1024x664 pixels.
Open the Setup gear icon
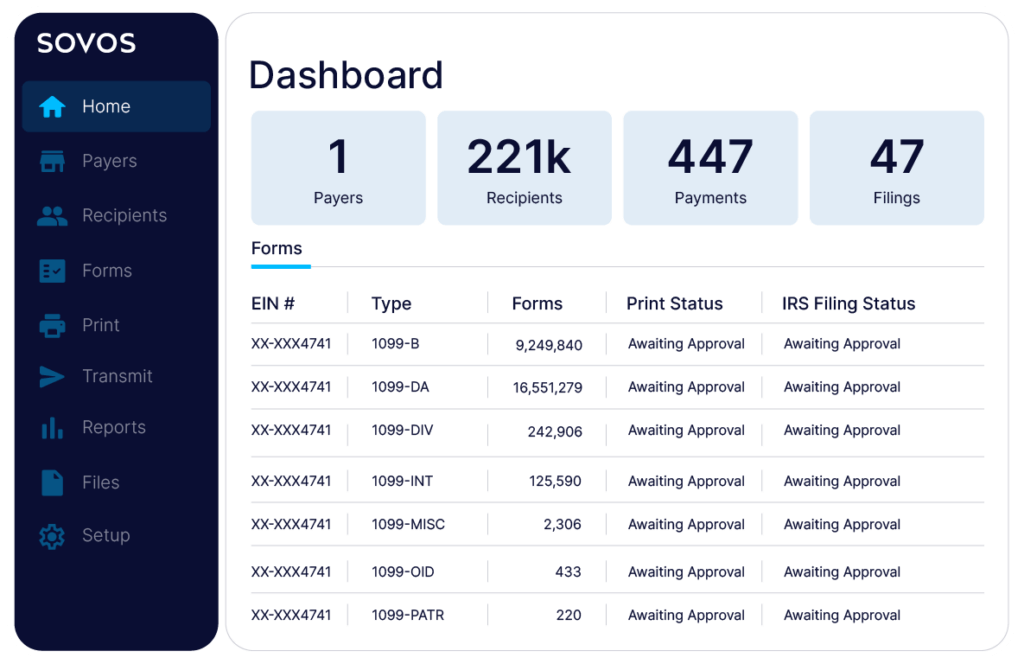point(52,536)
